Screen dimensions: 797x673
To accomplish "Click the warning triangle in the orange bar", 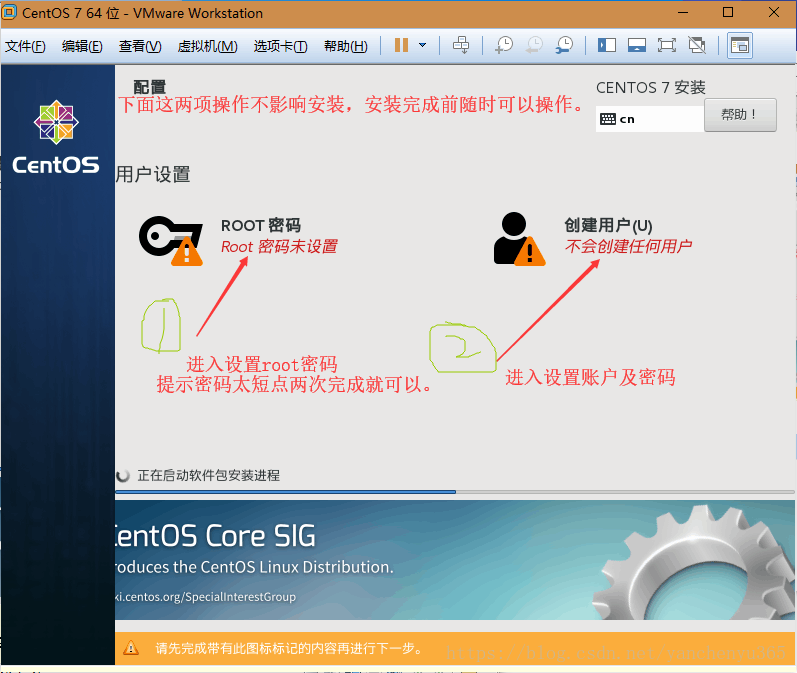I will pyautogui.click(x=131, y=648).
